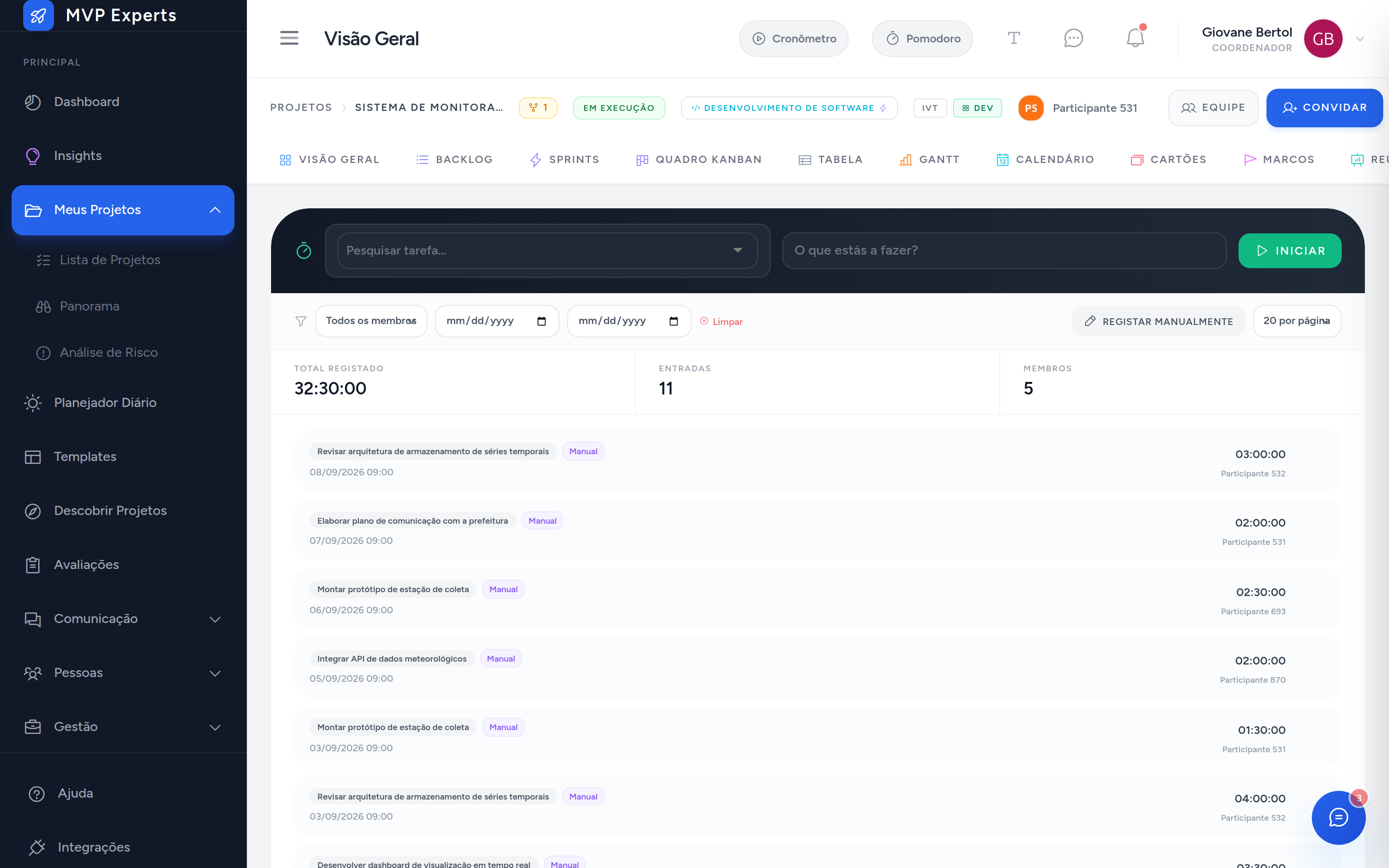Switch to the Calendário tab

click(1045, 160)
